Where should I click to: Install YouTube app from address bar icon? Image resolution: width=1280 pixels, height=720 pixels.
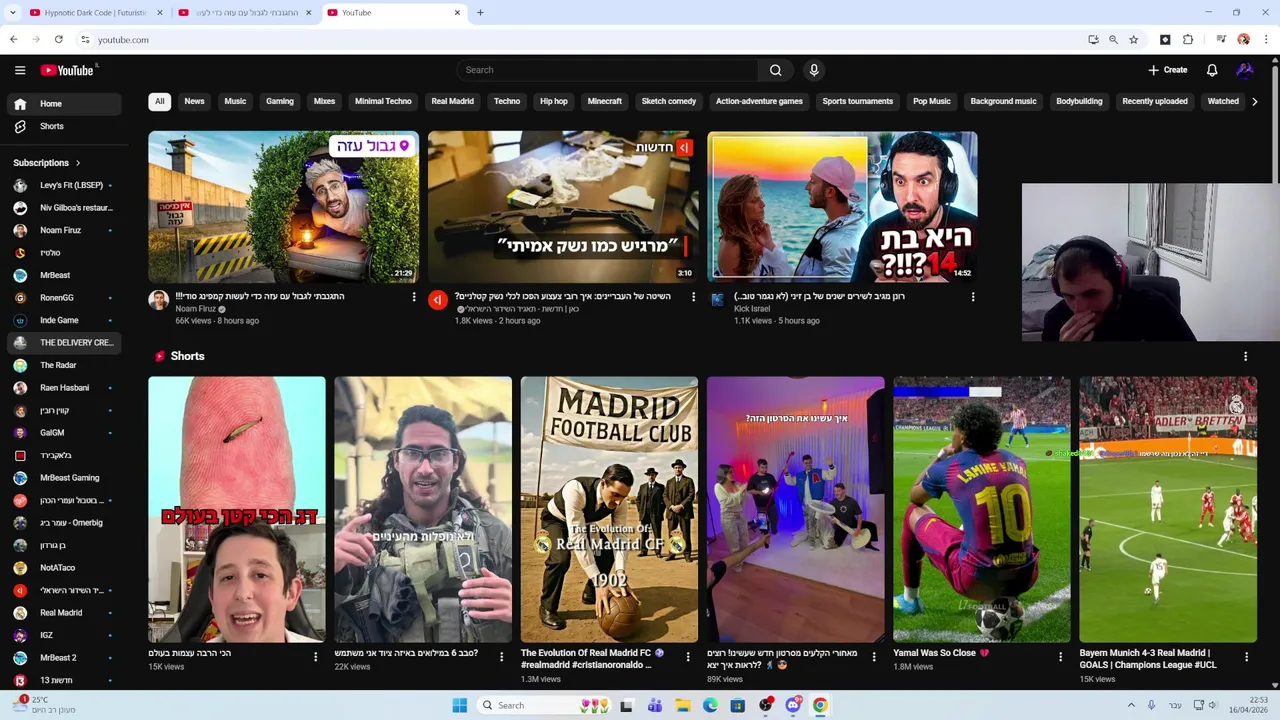pyautogui.click(x=1093, y=40)
